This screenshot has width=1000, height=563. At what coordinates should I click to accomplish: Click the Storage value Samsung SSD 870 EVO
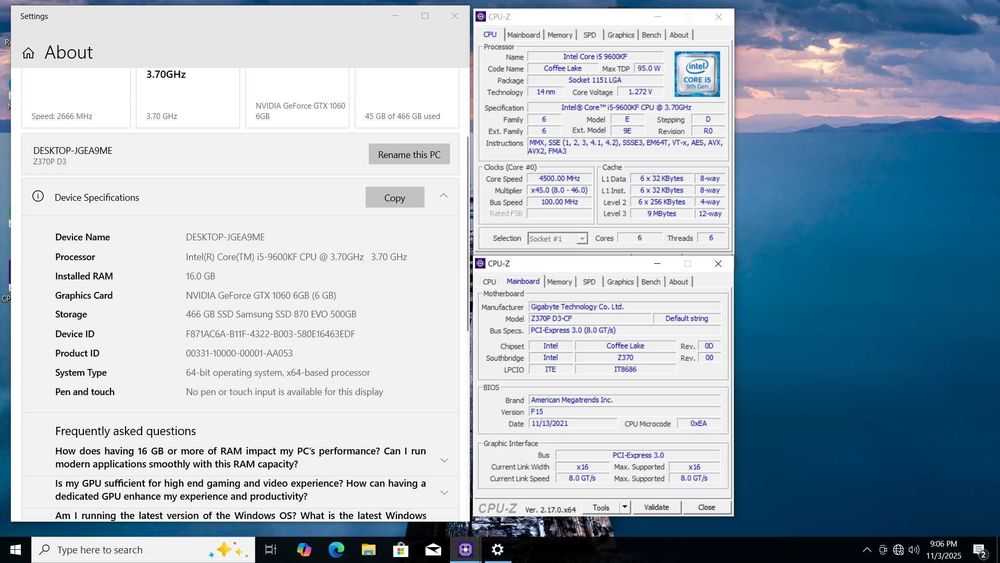271,314
